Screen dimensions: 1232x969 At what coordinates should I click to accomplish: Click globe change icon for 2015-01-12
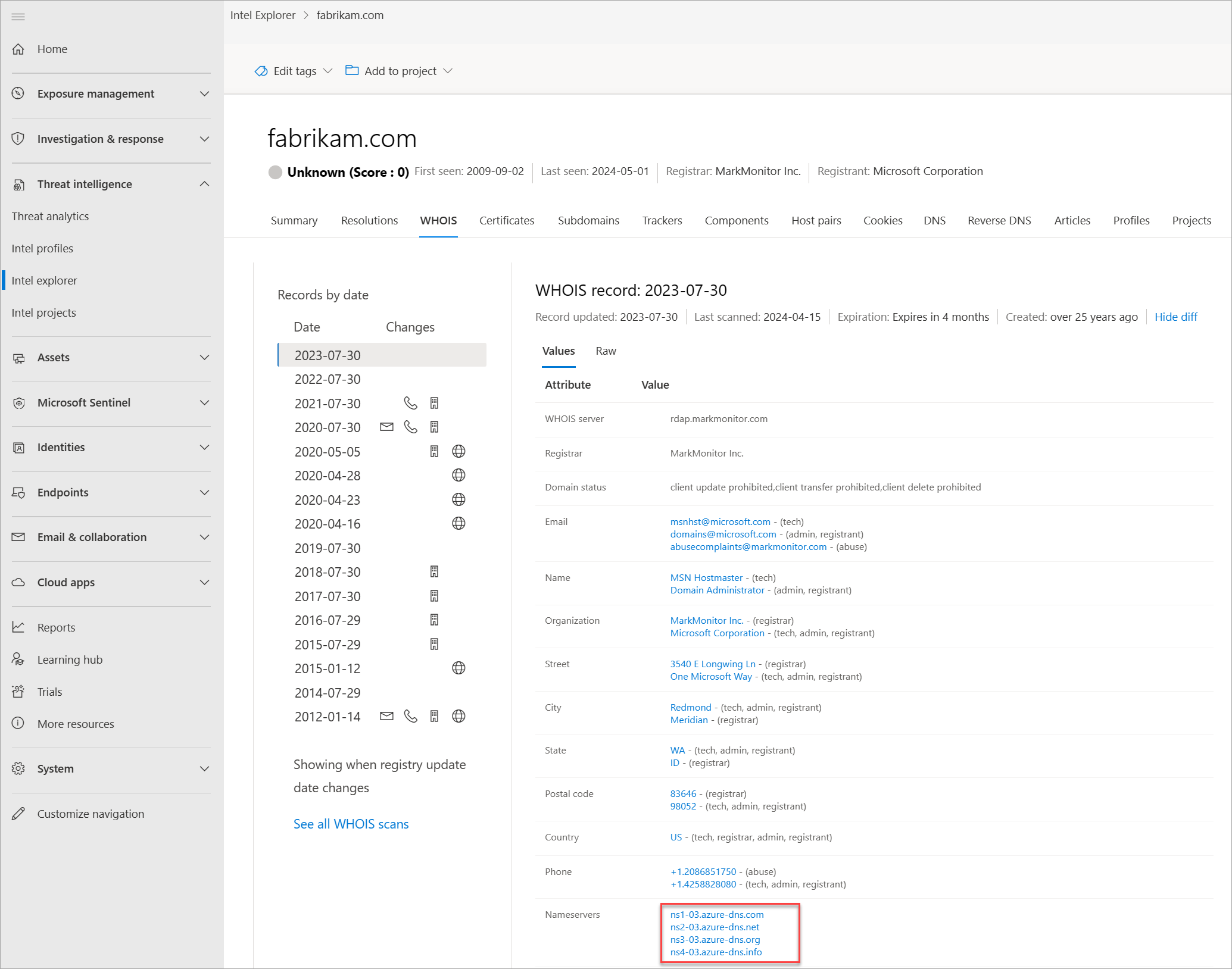pos(459,668)
